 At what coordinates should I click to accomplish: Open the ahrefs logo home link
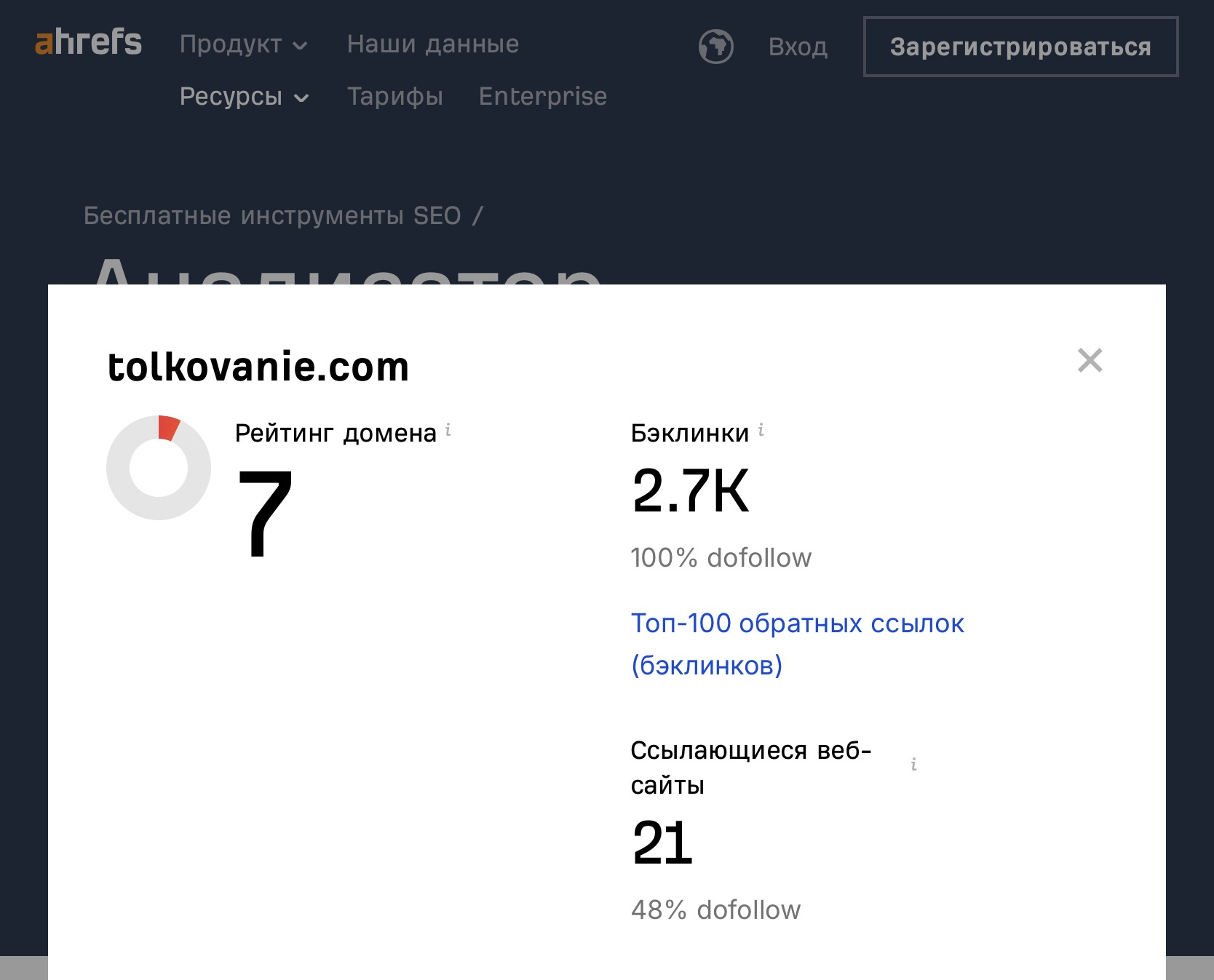(88, 41)
